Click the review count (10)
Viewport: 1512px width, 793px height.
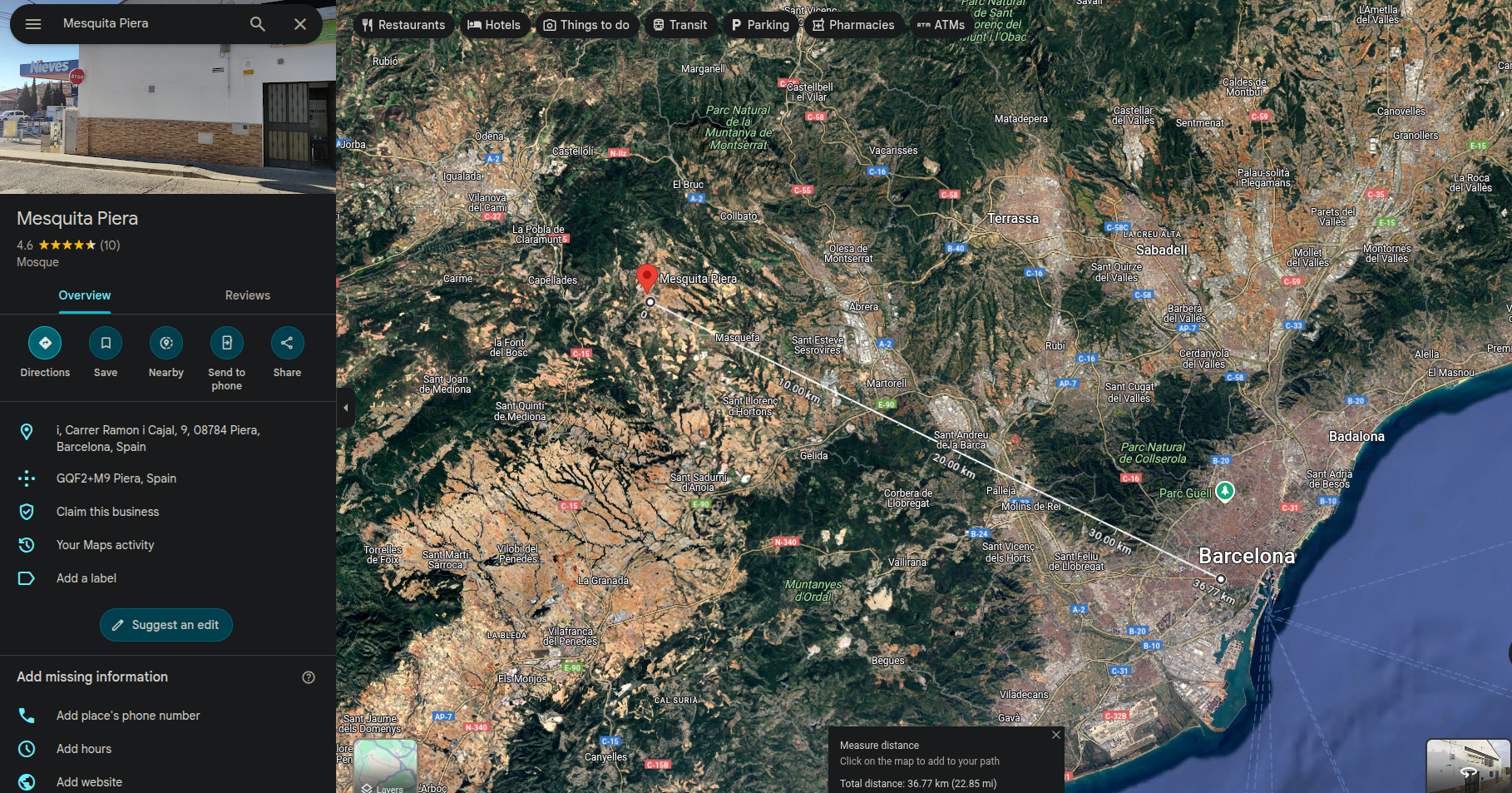(110, 245)
